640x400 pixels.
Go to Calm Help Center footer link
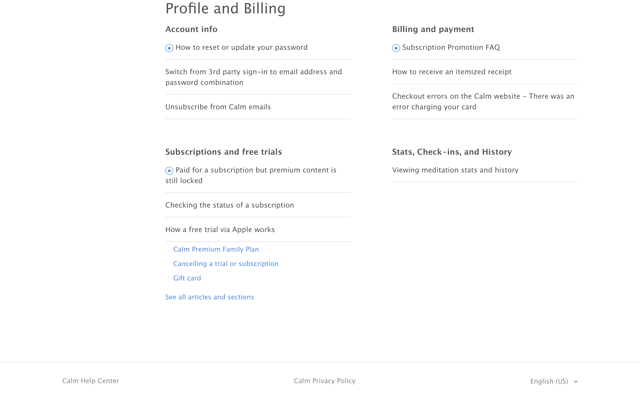click(91, 381)
